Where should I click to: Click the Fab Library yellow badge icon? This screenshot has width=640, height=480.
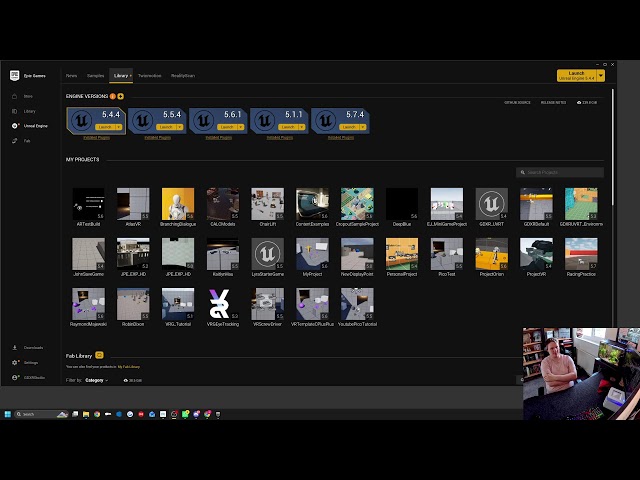tap(99, 355)
